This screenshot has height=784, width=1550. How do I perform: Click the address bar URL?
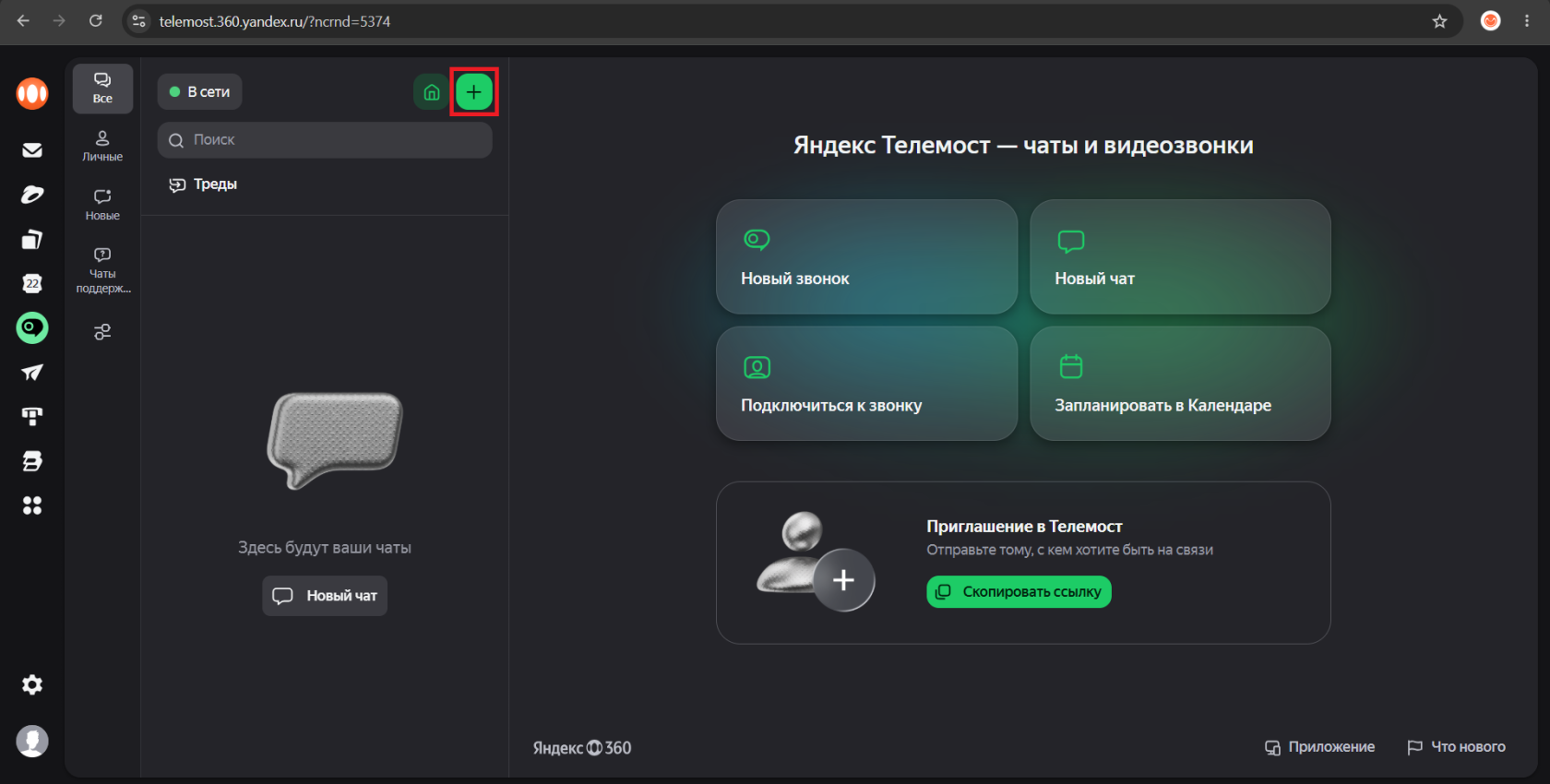(275, 21)
